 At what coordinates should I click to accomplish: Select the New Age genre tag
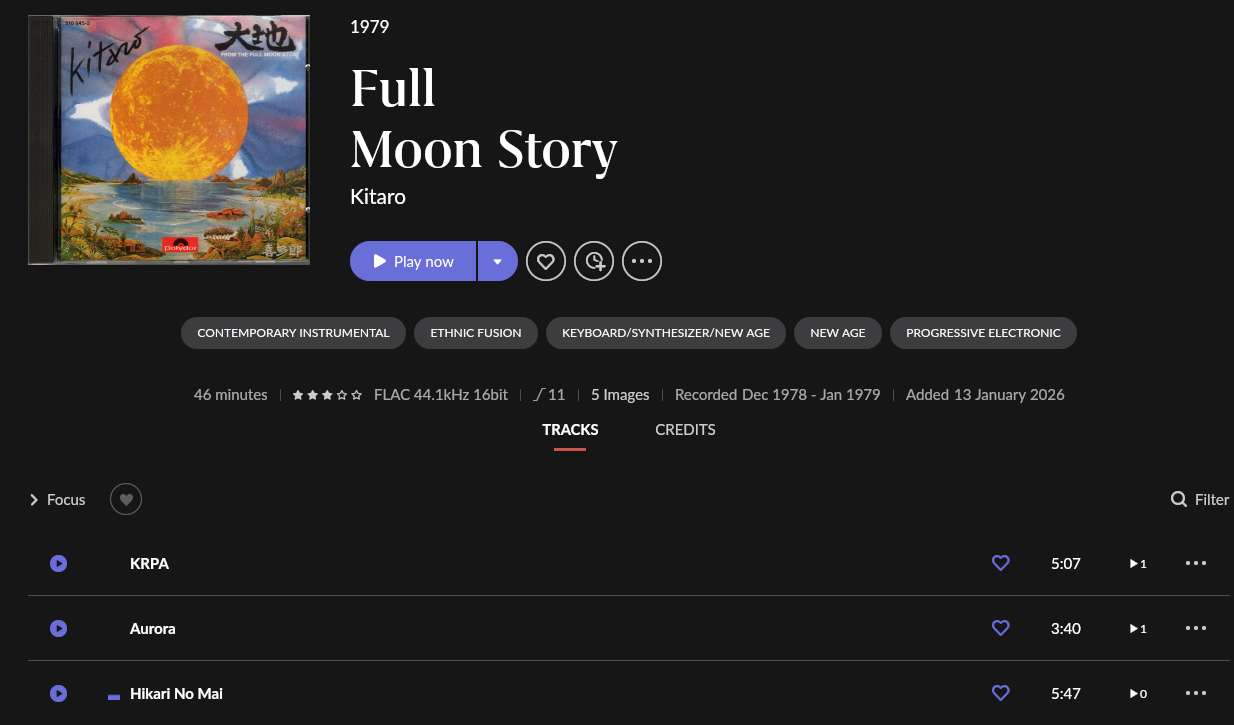[x=838, y=333]
